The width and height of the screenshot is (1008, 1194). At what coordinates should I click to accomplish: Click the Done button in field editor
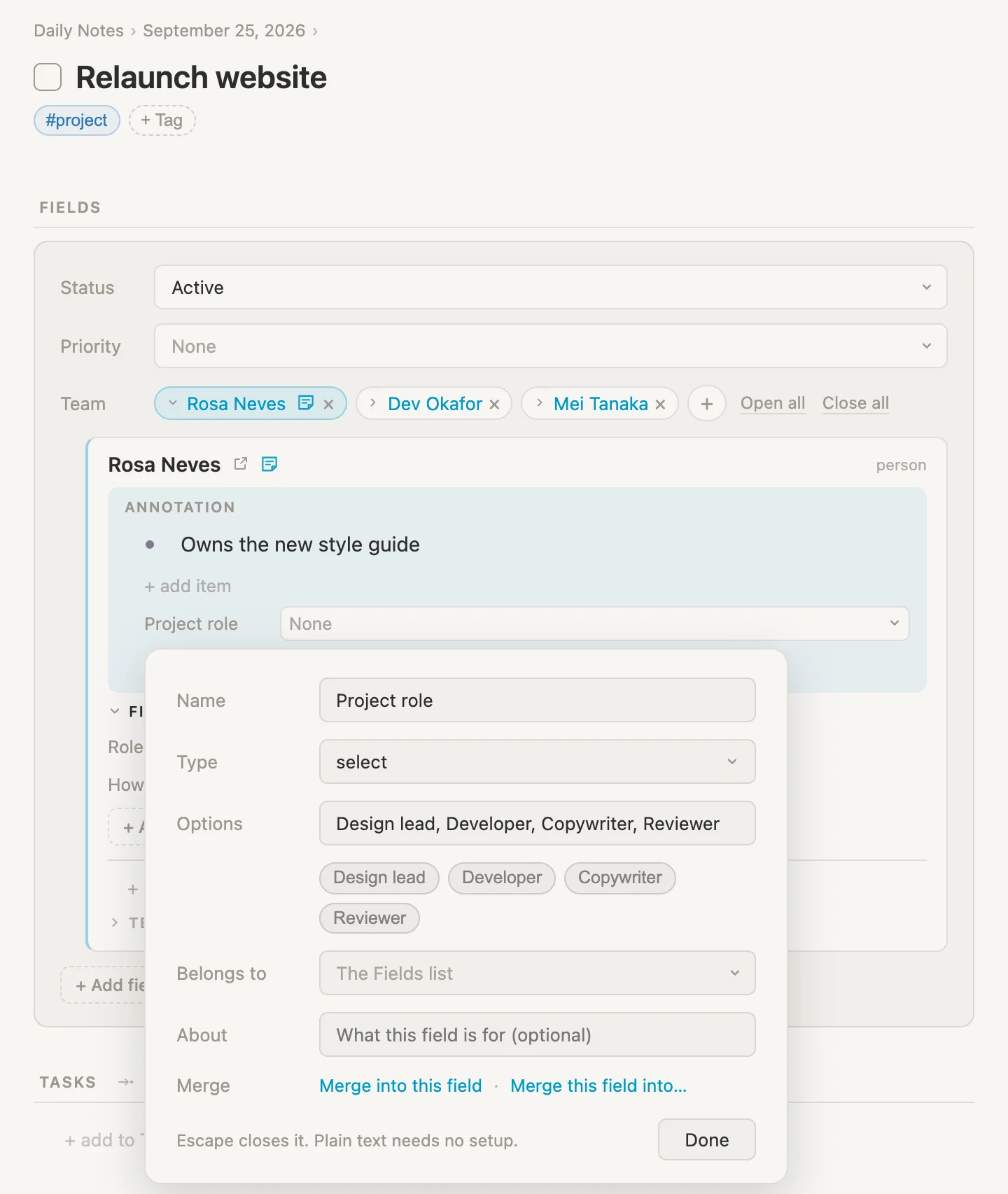(x=706, y=1139)
